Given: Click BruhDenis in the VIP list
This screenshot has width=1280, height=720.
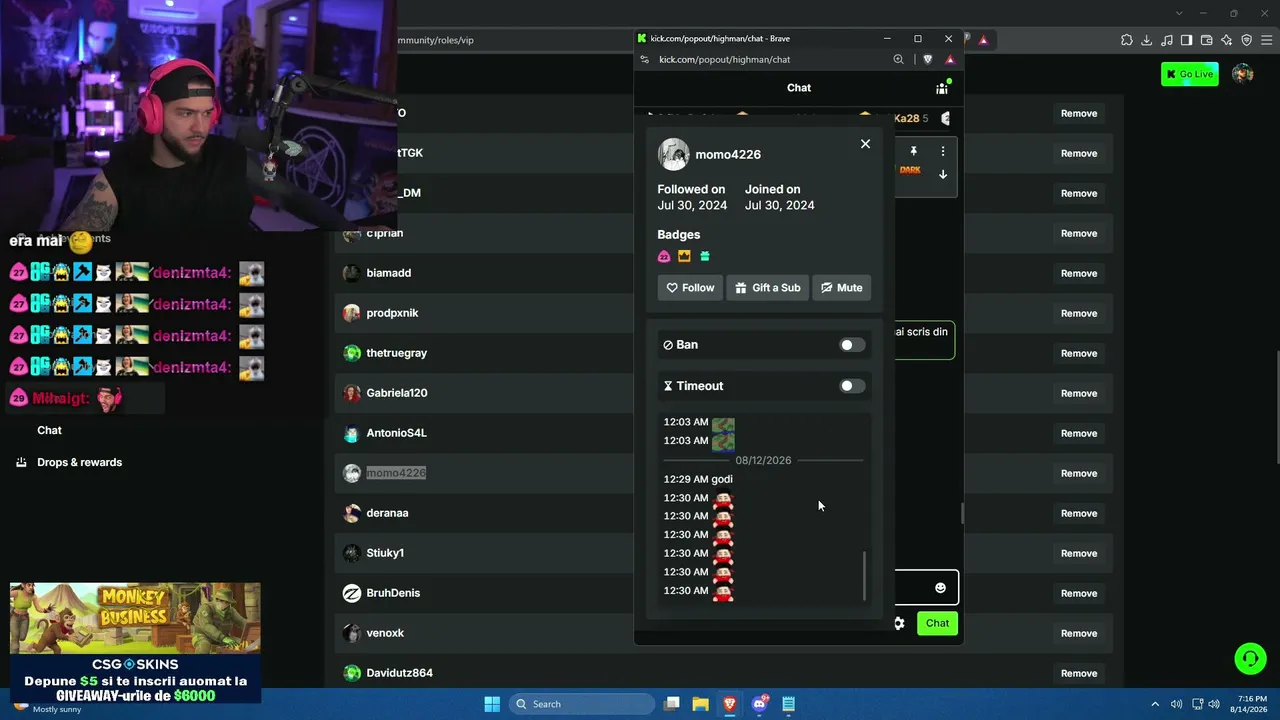Looking at the screenshot, I should tap(393, 593).
